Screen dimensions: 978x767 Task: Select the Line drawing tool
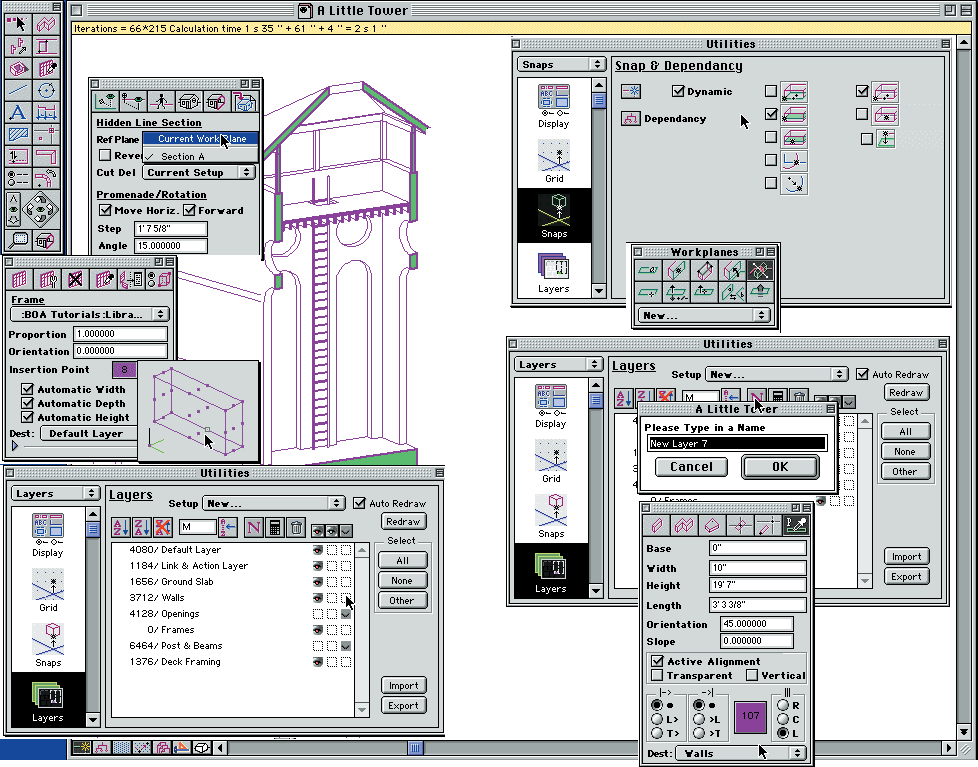pos(18,90)
